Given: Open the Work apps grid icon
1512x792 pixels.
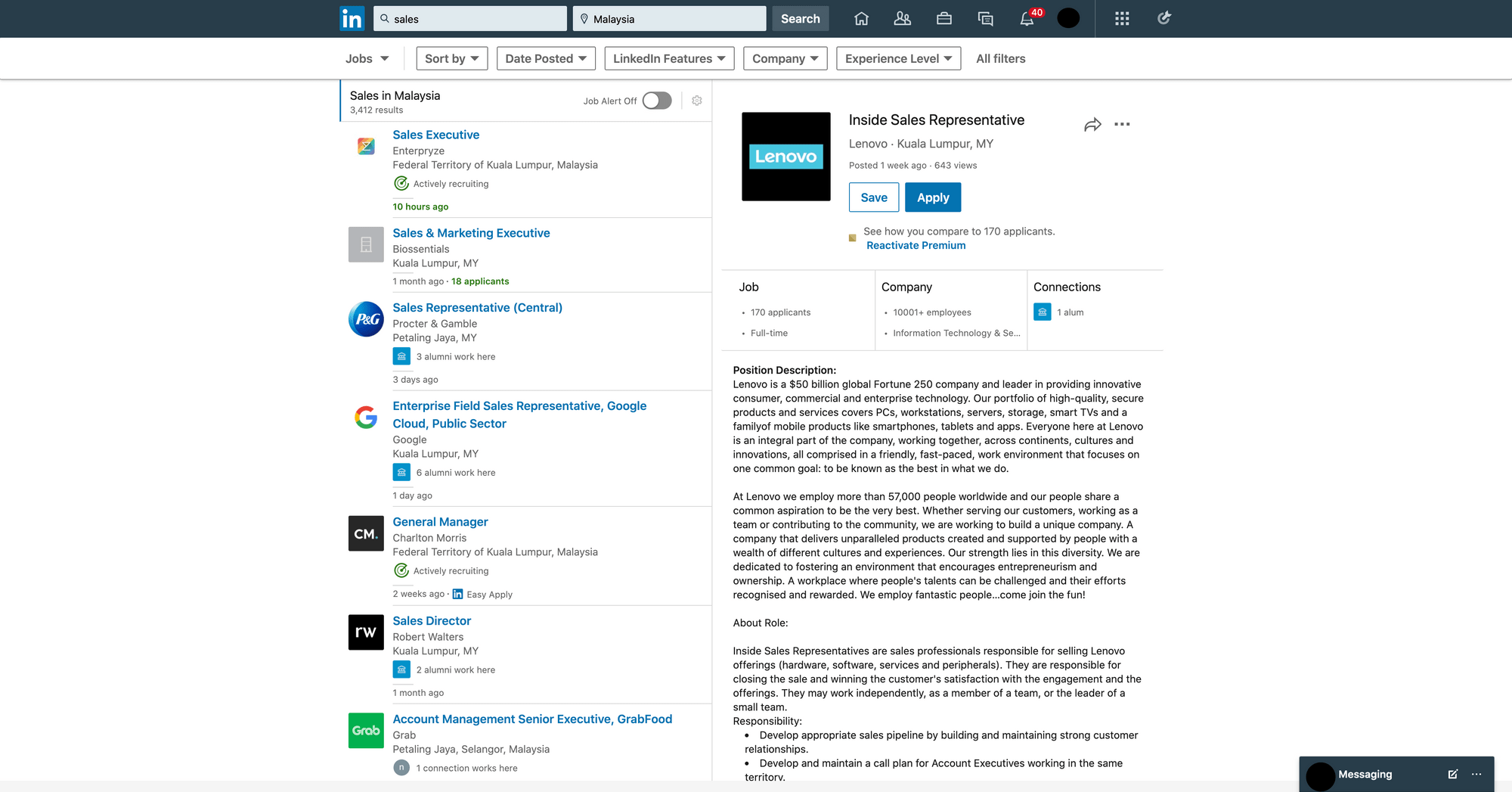Looking at the screenshot, I should [1122, 19].
